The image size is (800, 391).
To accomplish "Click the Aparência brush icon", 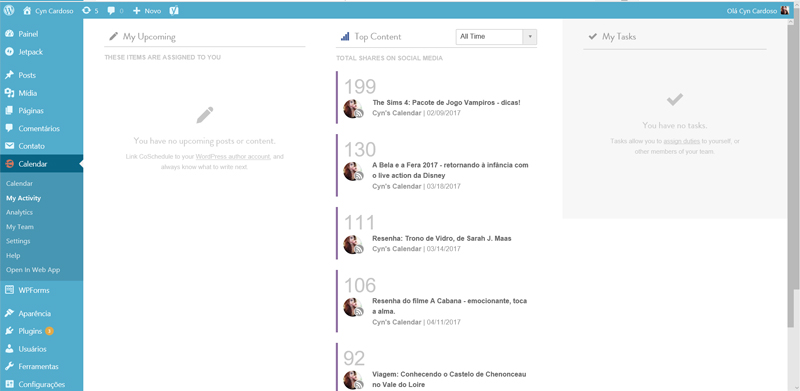I will tap(9, 313).
